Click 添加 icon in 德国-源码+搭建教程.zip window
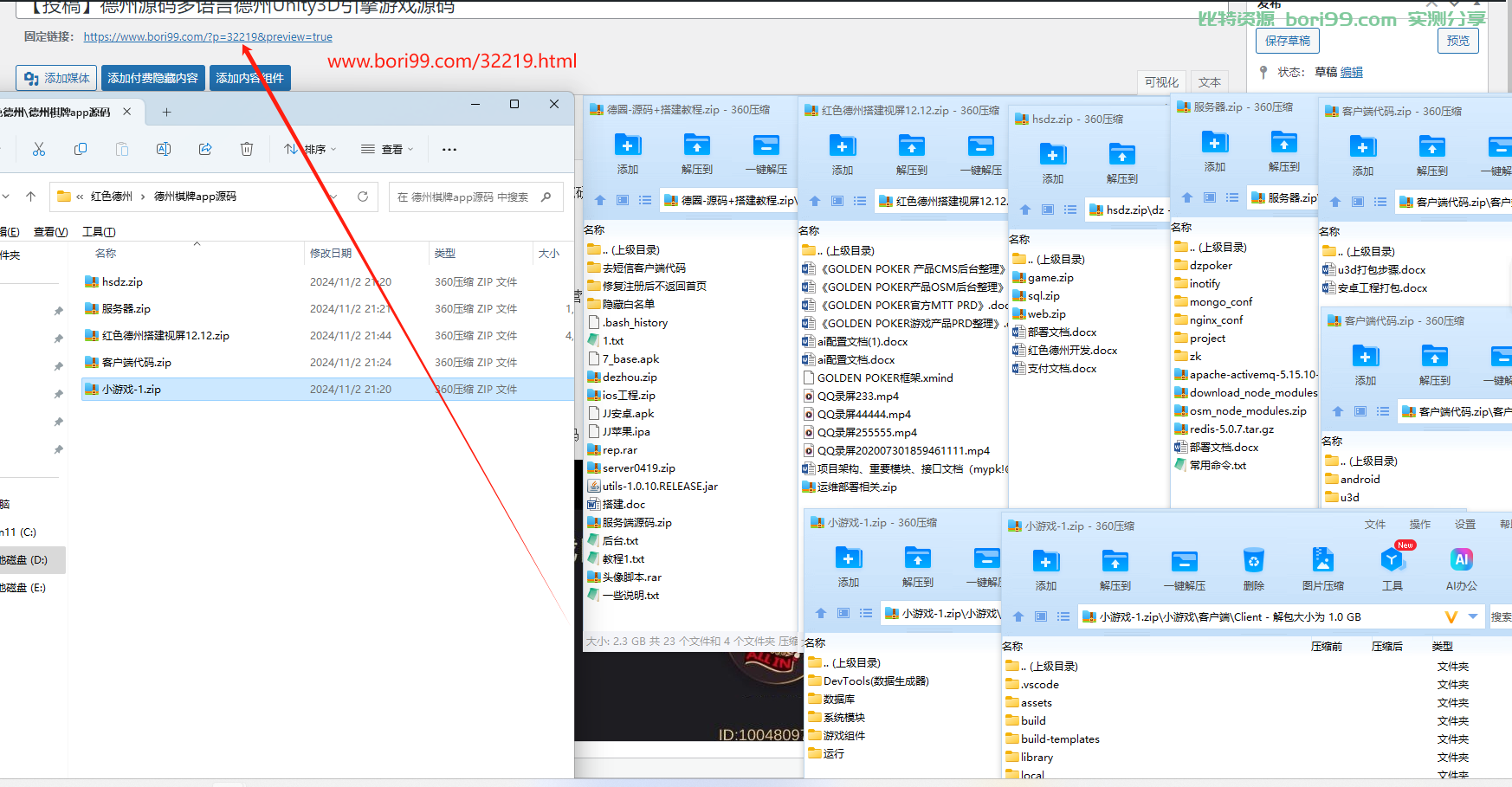The image size is (1512, 787). coord(628,153)
